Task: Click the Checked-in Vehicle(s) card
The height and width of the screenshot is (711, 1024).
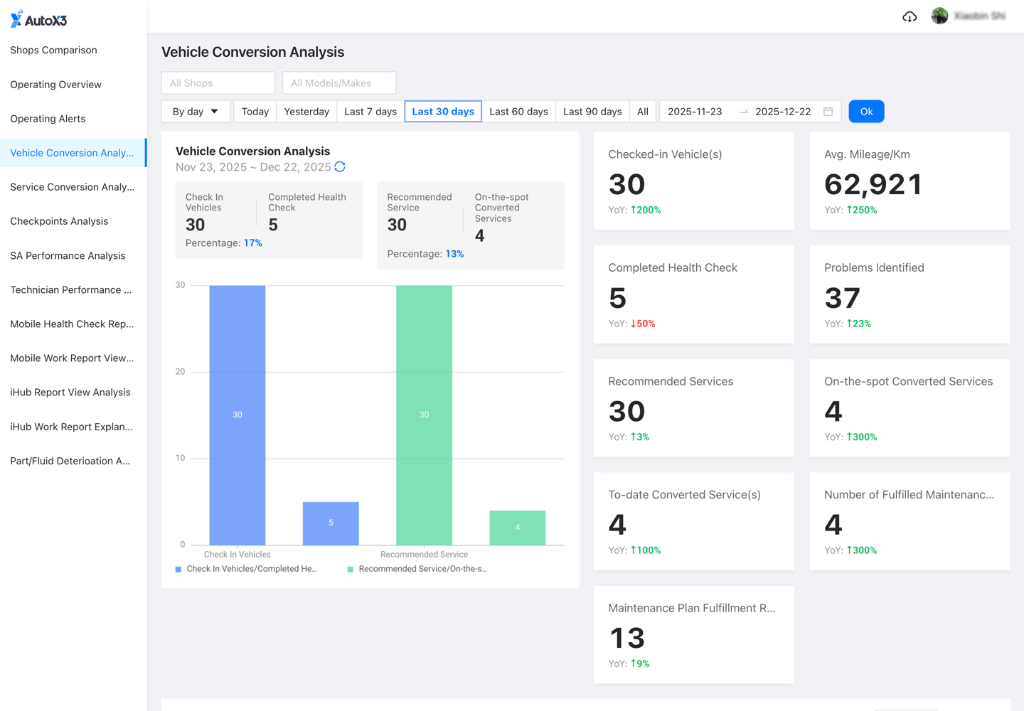Action: click(x=694, y=181)
